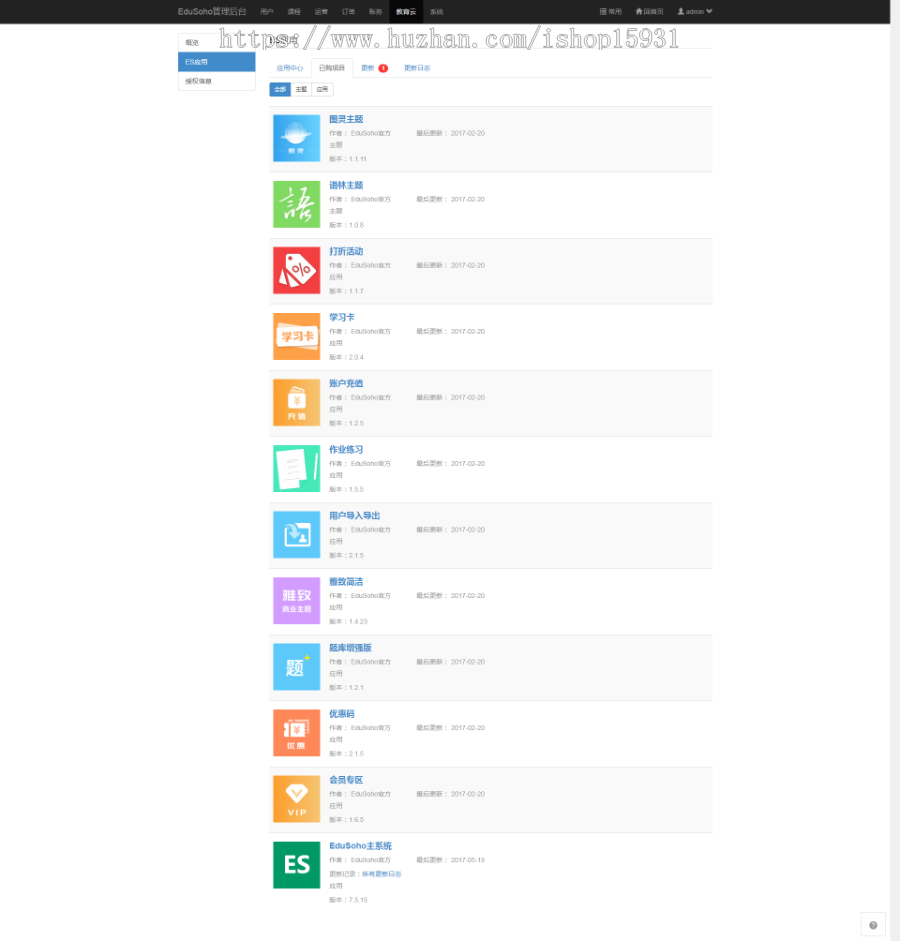Open the 账户充值 recharge icon
The height and width of the screenshot is (941, 900).
click(x=296, y=402)
